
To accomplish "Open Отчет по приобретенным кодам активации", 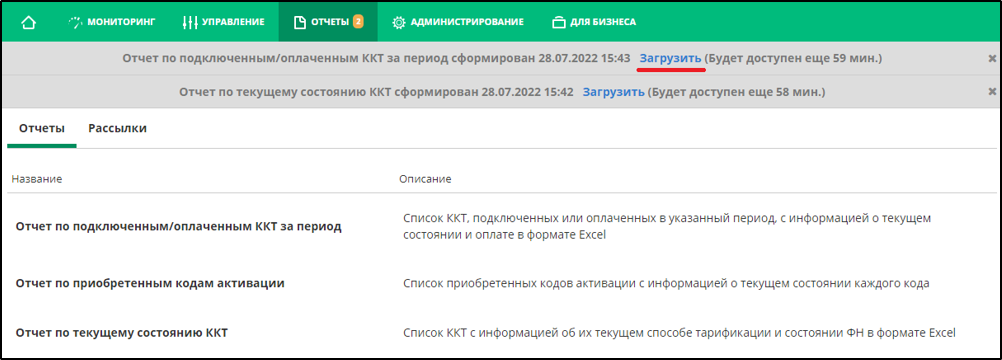I will click(150, 283).
